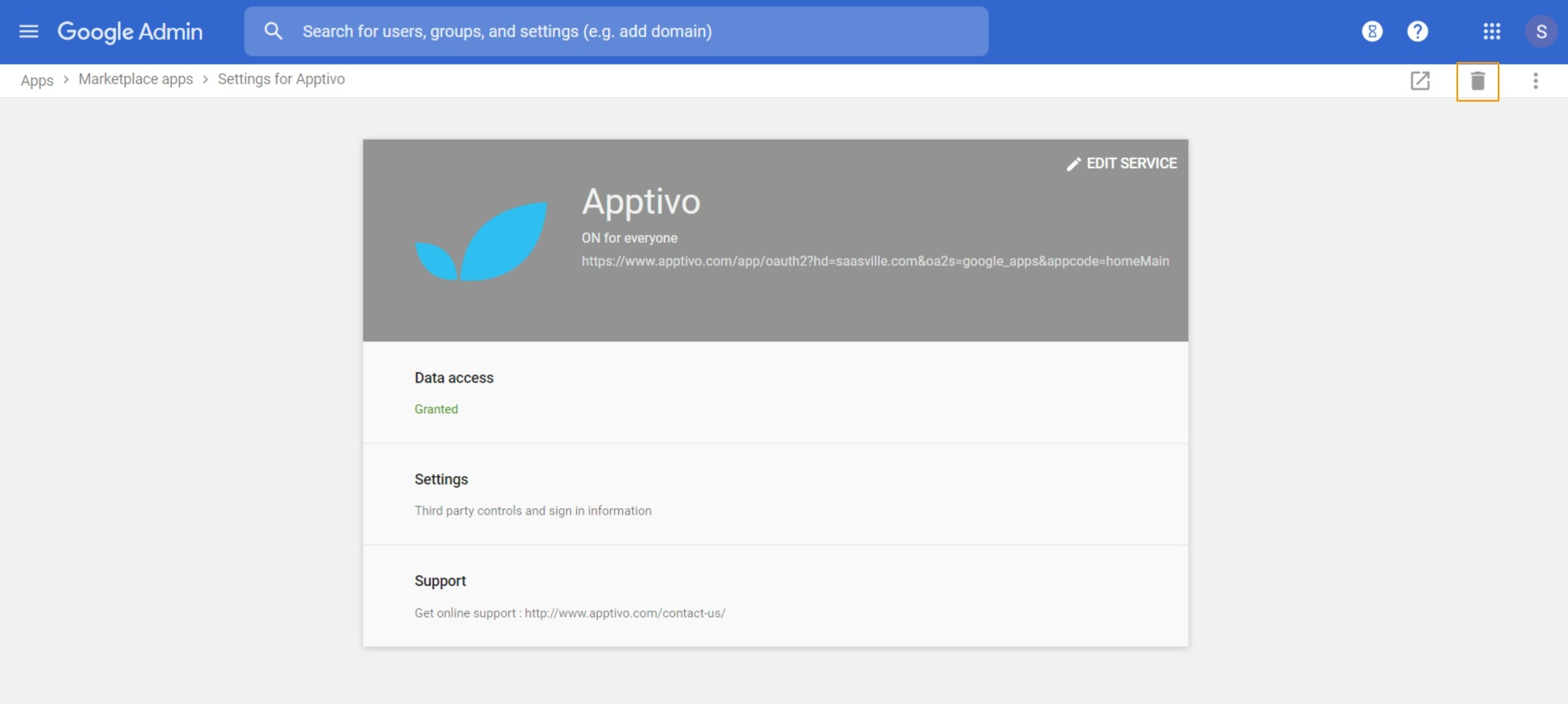Open the apptivo.com contact-us support link
Viewport: 1568px width, 704px height.
[x=625, y=613]
